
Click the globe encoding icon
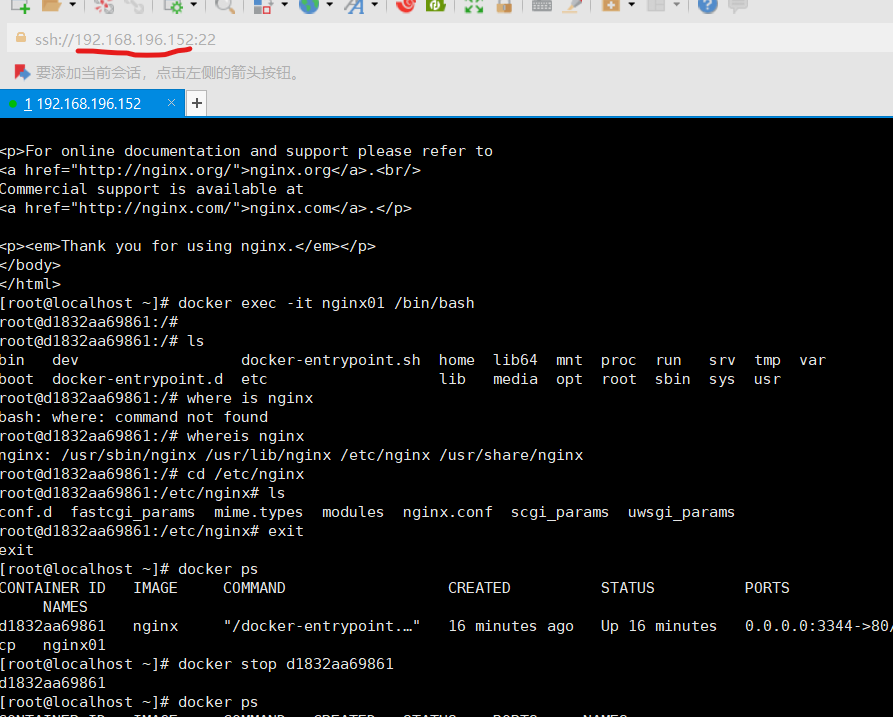(309, 6)
